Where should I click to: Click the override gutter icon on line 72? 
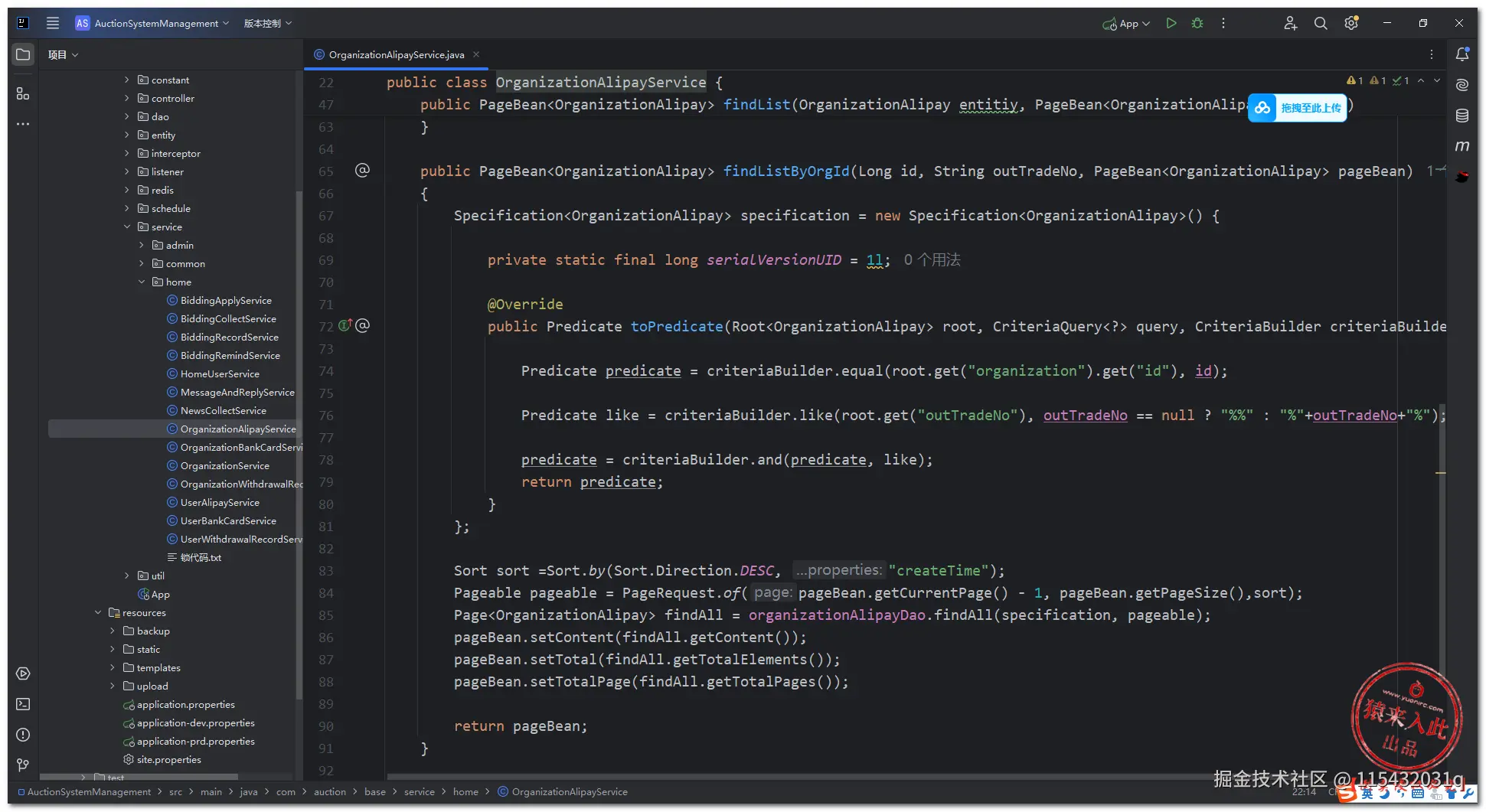click(345, 325)
